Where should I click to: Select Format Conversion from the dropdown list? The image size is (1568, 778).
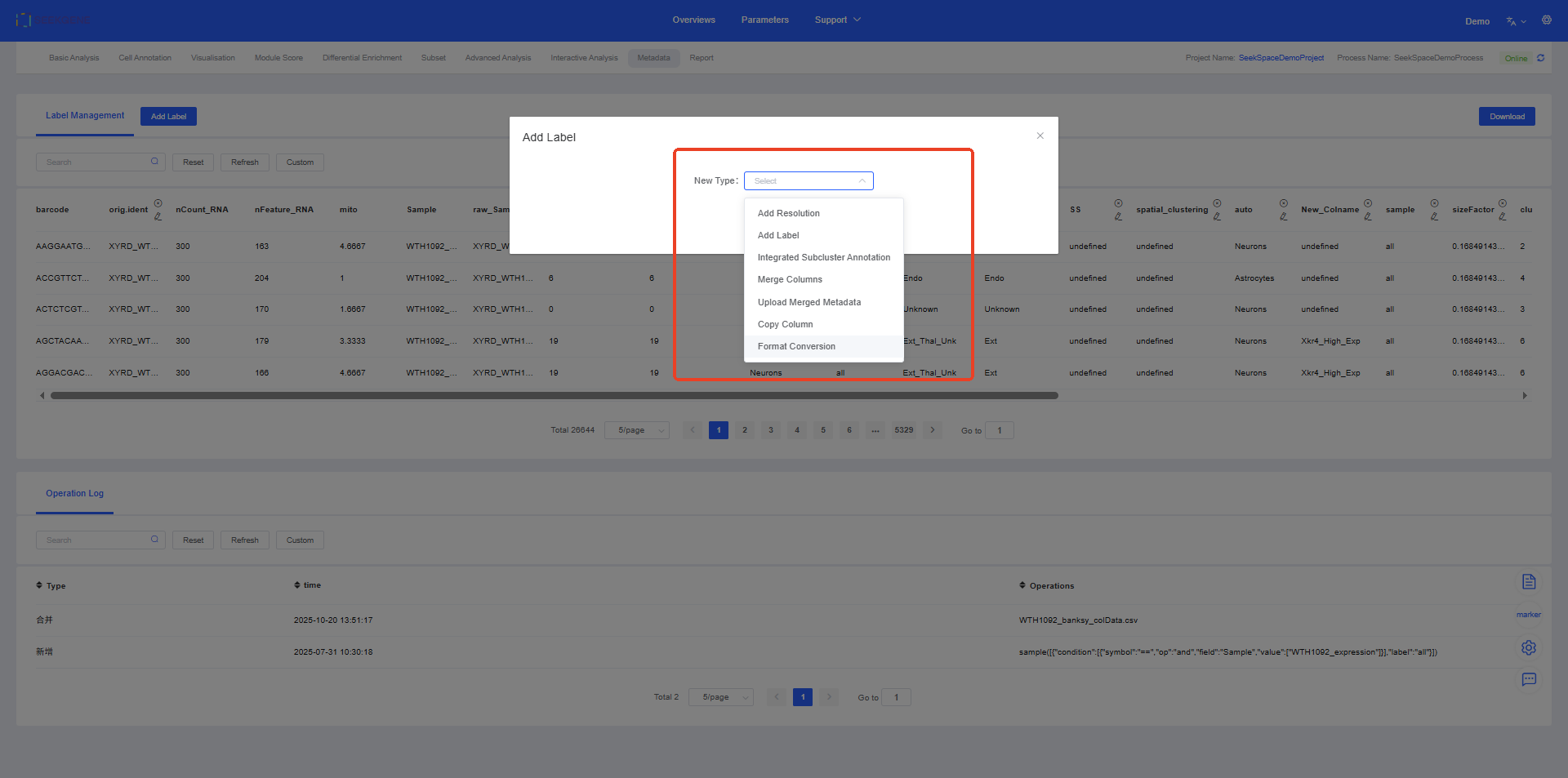tap(796, 347)
